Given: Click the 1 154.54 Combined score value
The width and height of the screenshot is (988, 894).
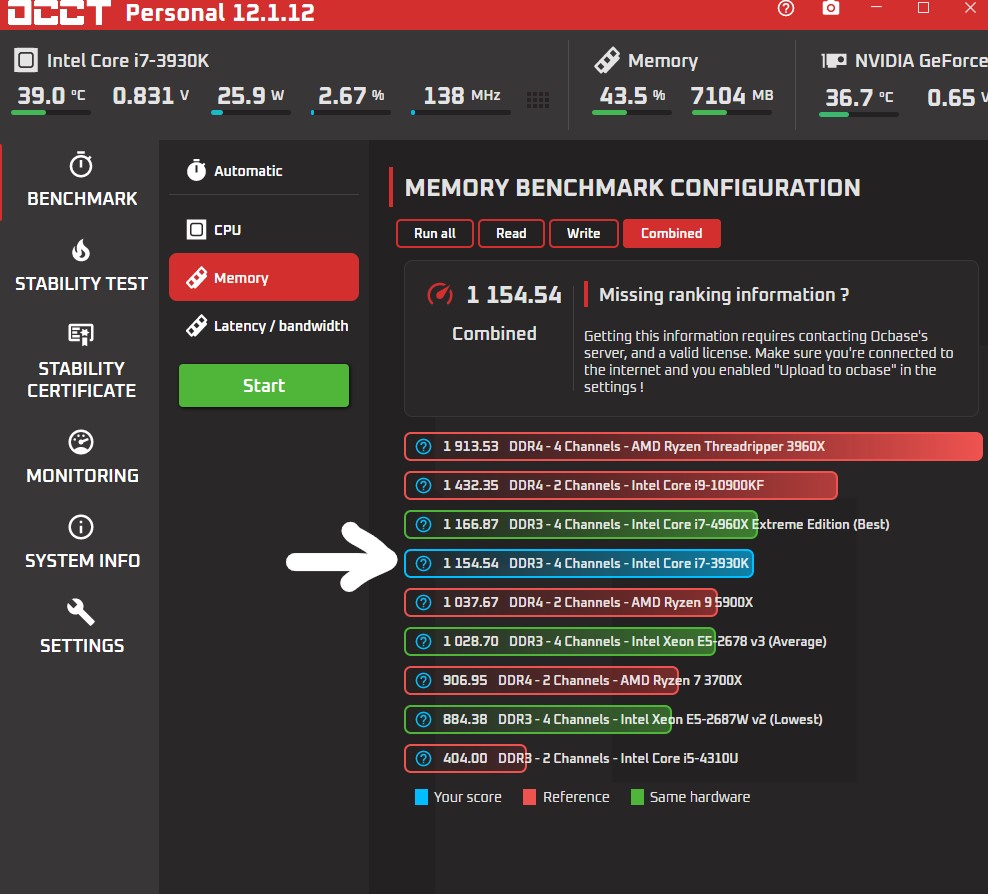Looking at the screenshot, I should [x=514, y=295].
